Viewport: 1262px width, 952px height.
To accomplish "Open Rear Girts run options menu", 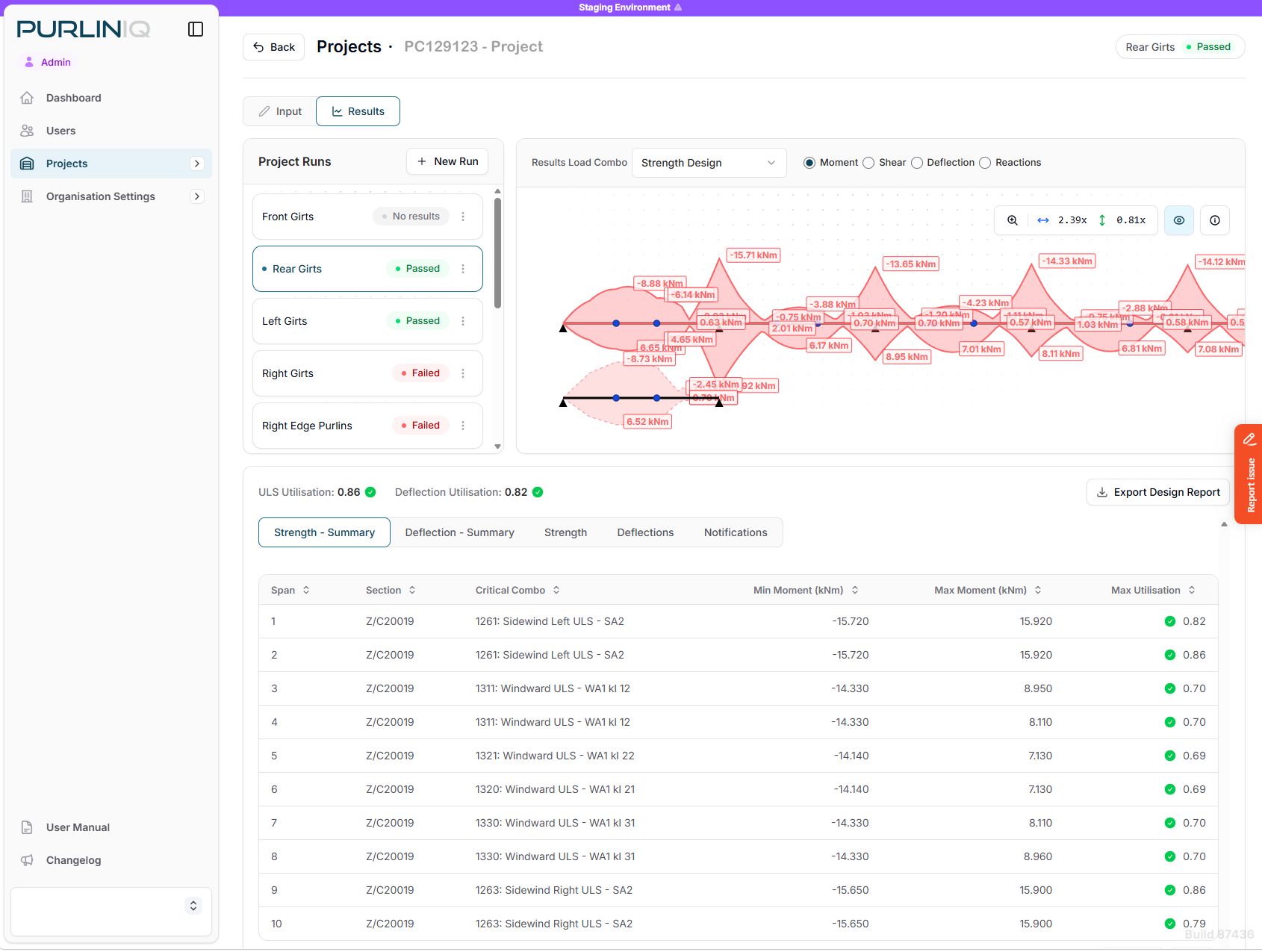I will coord(463,269).
